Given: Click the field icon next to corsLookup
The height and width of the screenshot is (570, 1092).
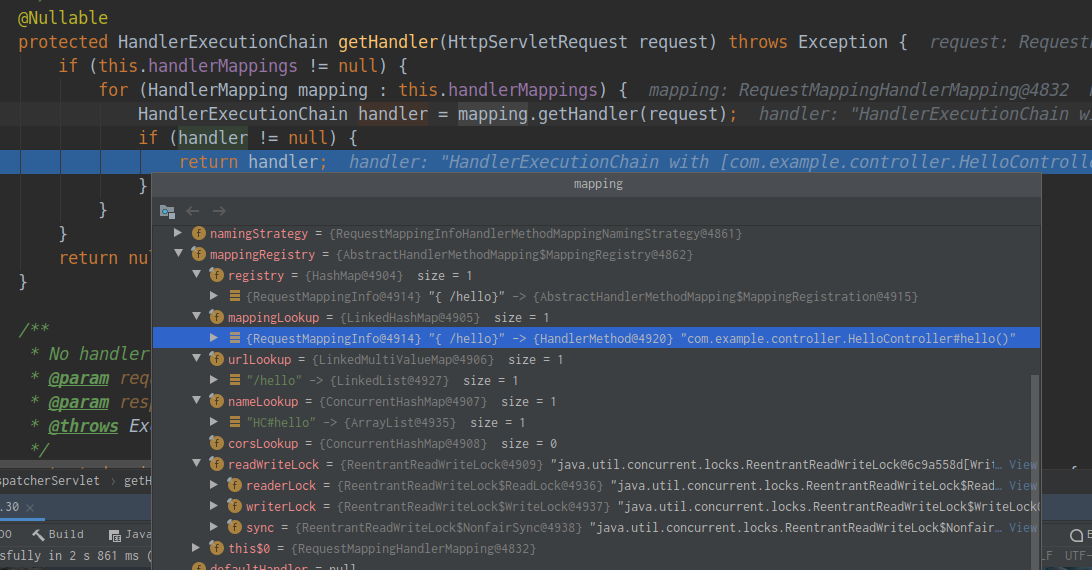Looking at the screenshot, I should click(x=216, y=443).
